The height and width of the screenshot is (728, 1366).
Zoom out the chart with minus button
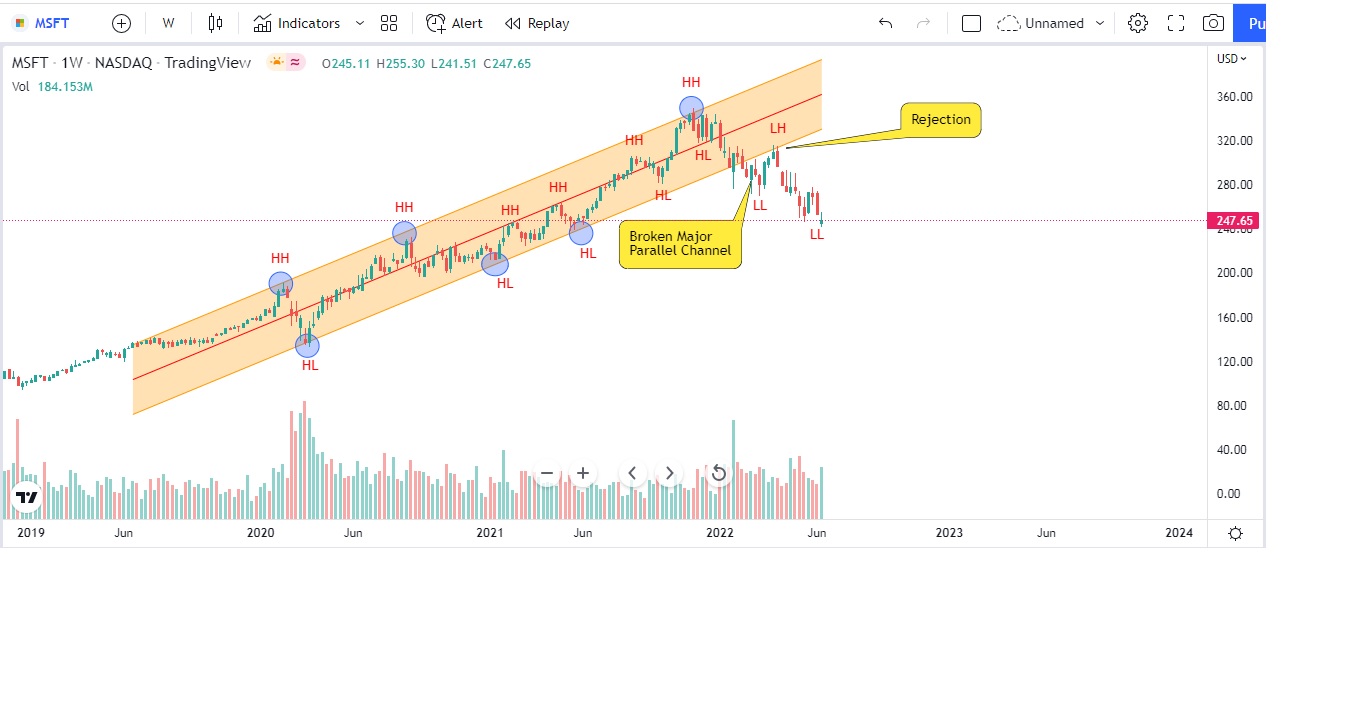coord(547,473)
